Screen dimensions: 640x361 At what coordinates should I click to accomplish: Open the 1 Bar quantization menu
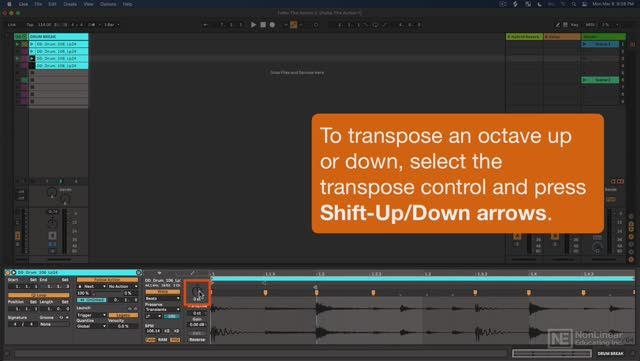pos(111,25)
